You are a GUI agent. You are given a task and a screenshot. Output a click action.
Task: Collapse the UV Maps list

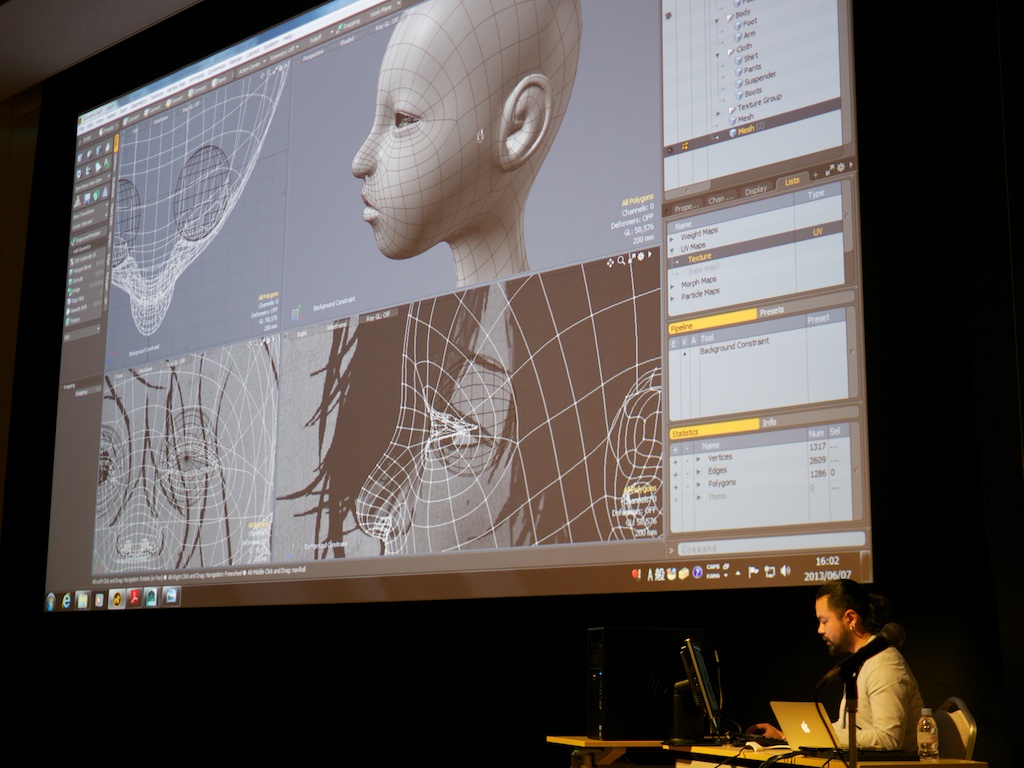673,250
